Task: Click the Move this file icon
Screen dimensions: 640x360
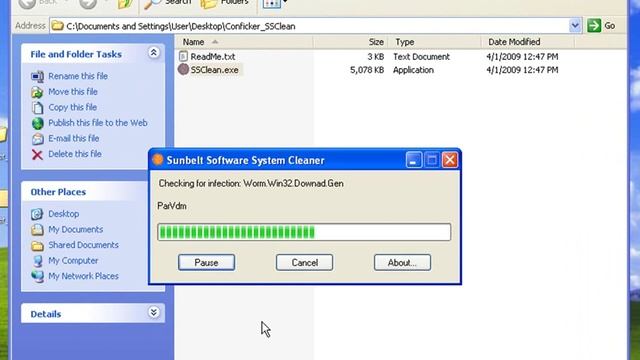Action: [x=37, y=92]
